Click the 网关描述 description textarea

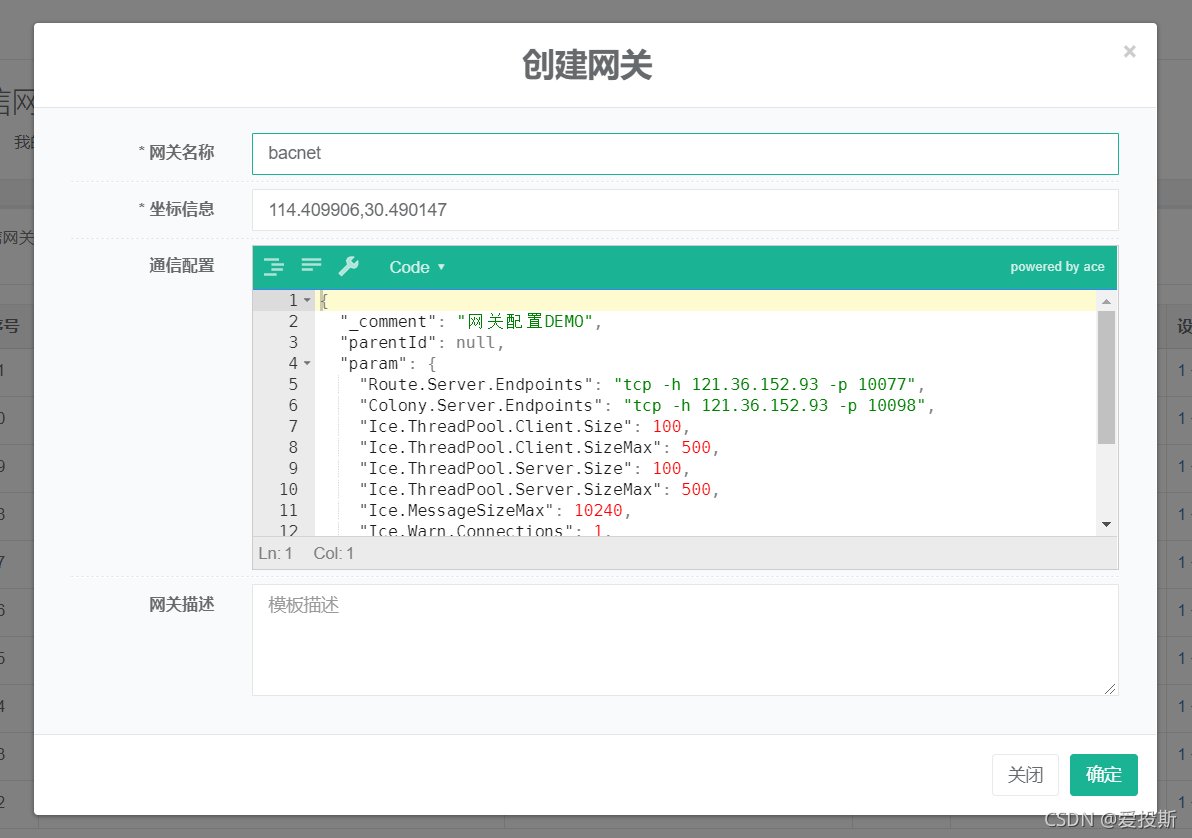click(684, 640)
